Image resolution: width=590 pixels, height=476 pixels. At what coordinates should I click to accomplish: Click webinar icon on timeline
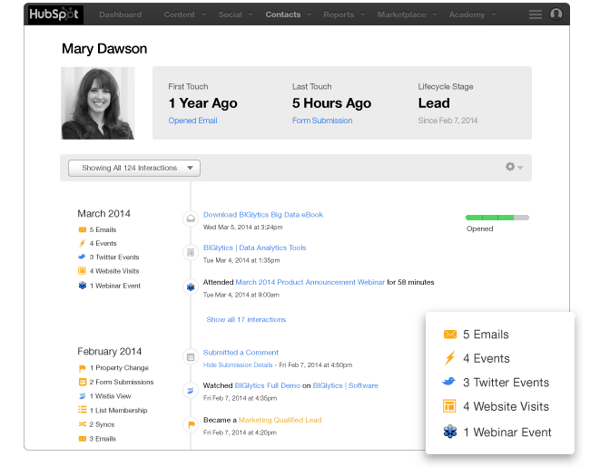191,287
